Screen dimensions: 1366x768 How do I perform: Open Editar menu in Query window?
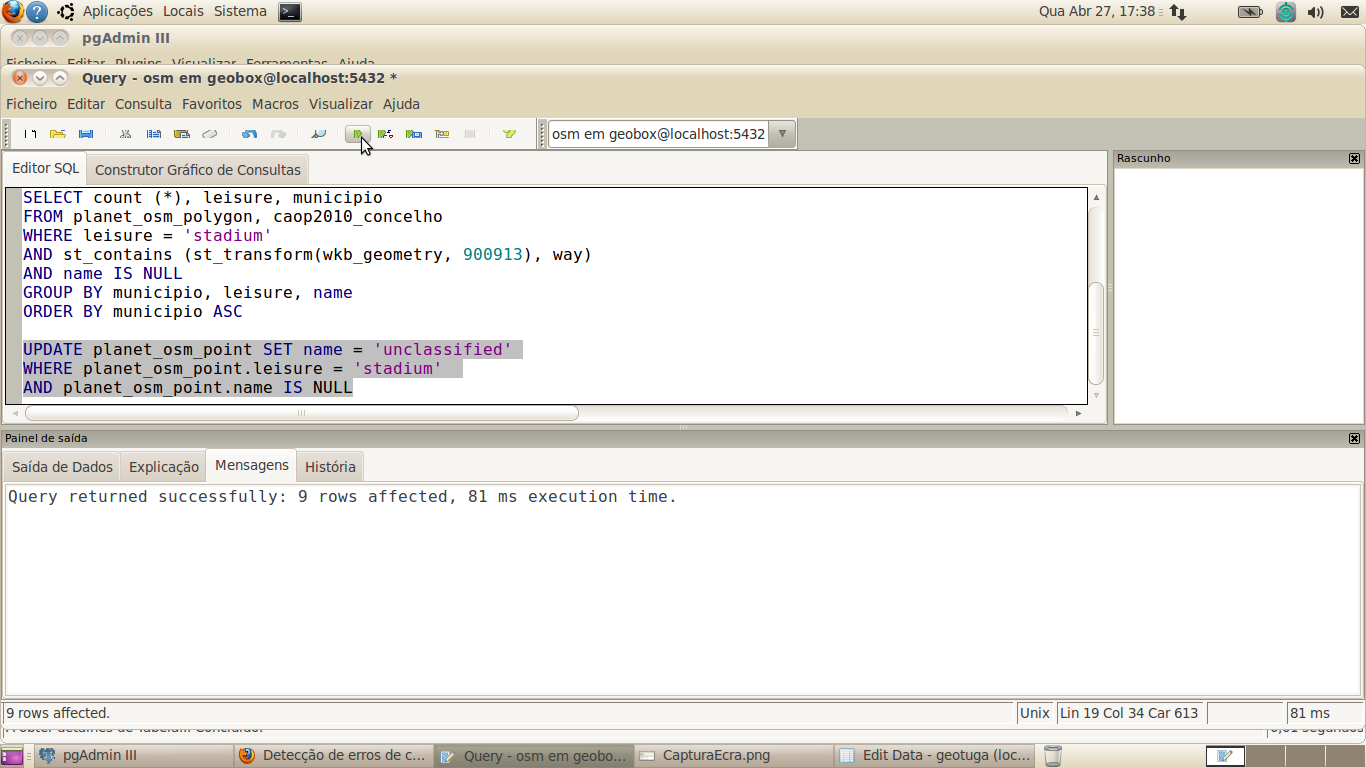tap(86, 104)
